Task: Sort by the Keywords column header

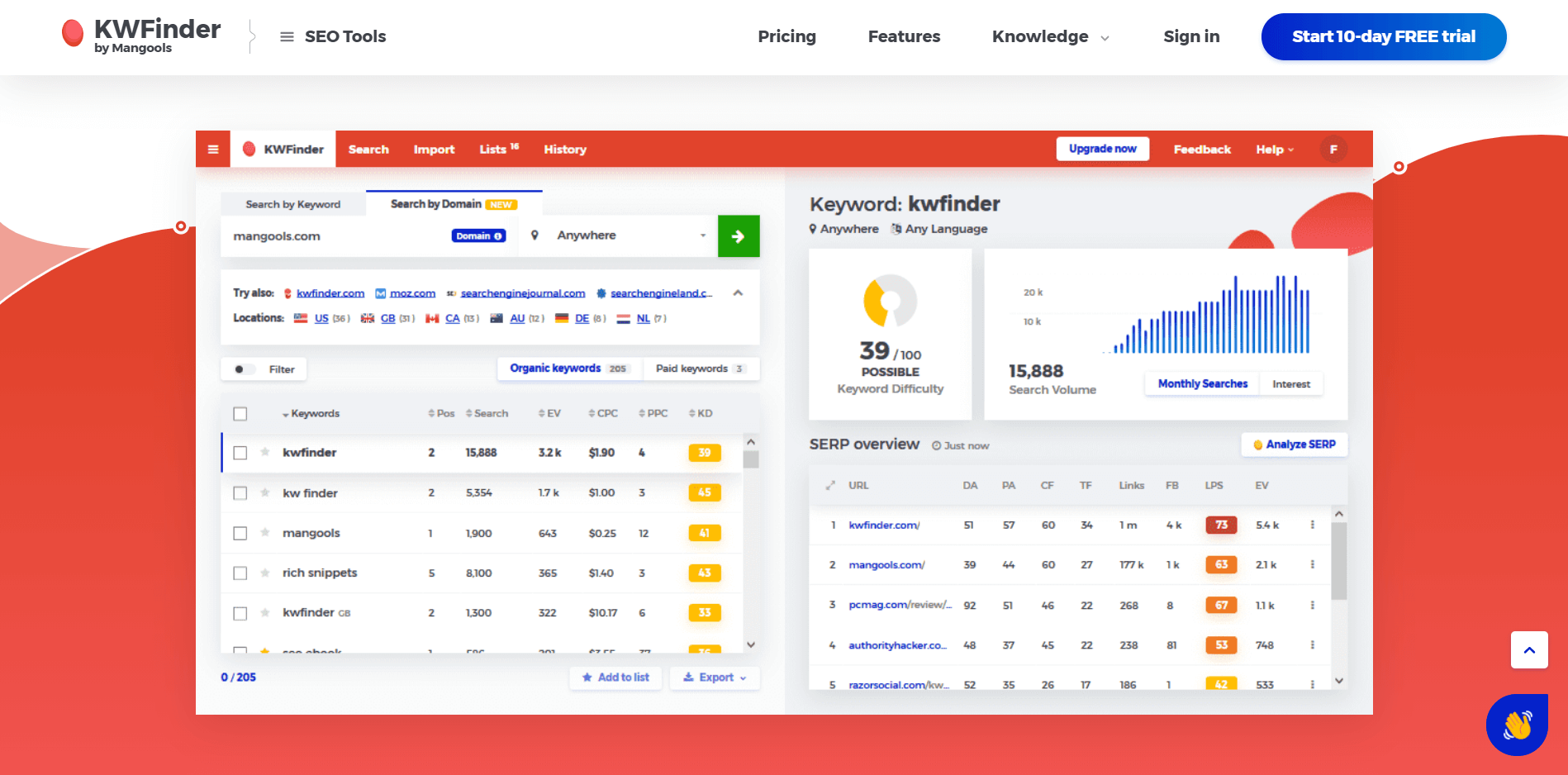Action: [311, 413]
